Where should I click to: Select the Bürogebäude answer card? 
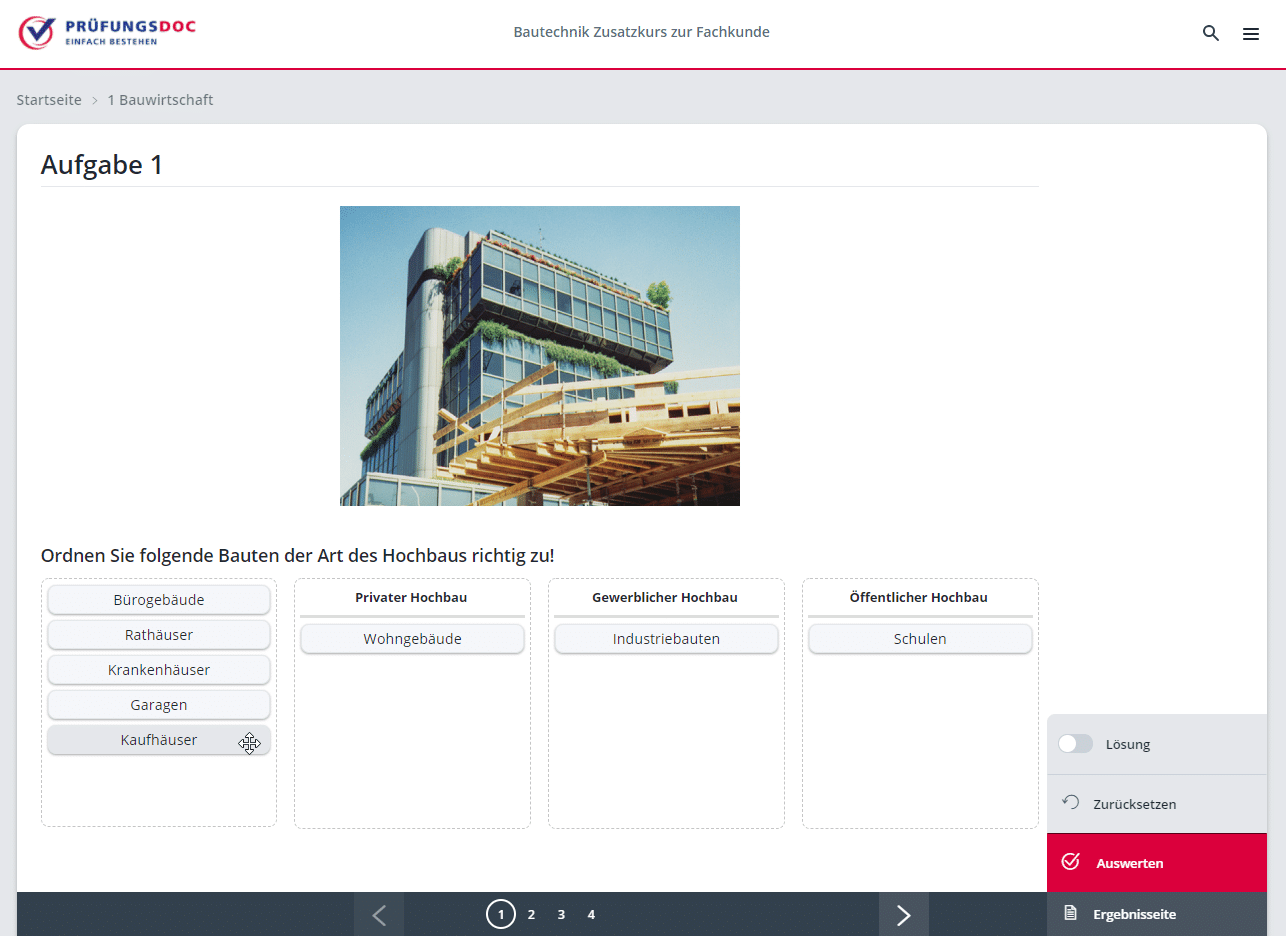(x=158, y=599)
